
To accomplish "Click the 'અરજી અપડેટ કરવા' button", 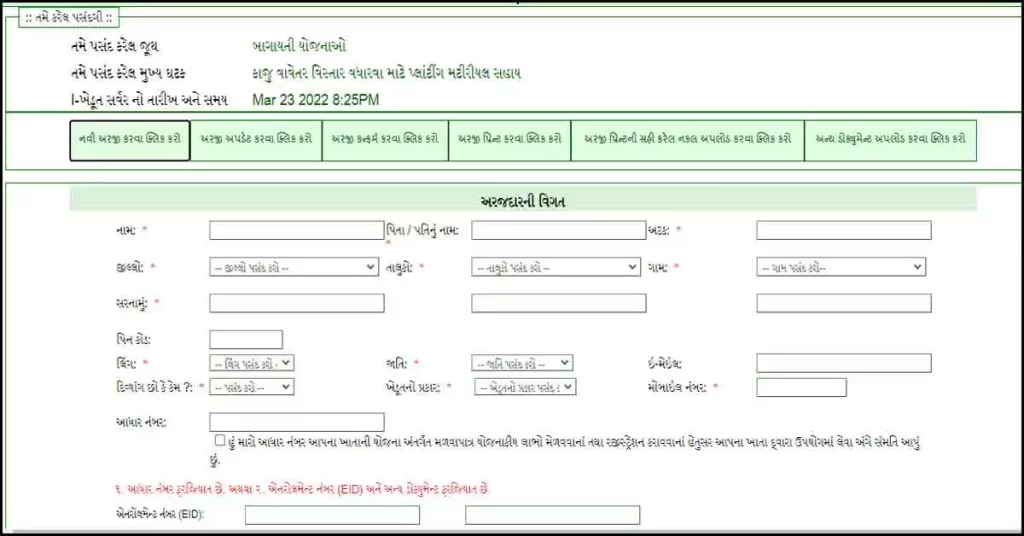I will pos(256,140).
